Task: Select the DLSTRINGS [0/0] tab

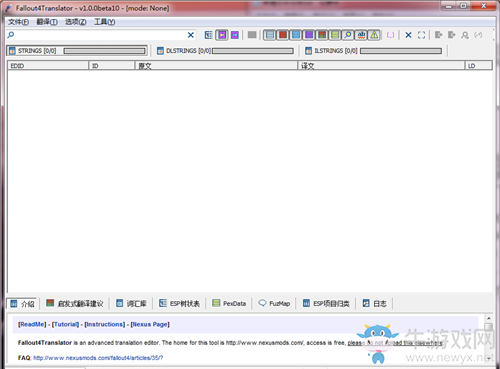Action: point(225,51)
